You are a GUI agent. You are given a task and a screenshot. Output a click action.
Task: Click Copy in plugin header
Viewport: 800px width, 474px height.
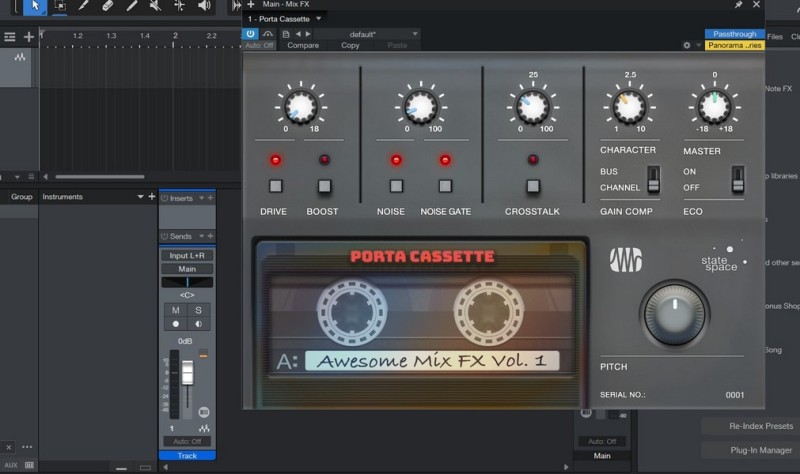[350, 45]
